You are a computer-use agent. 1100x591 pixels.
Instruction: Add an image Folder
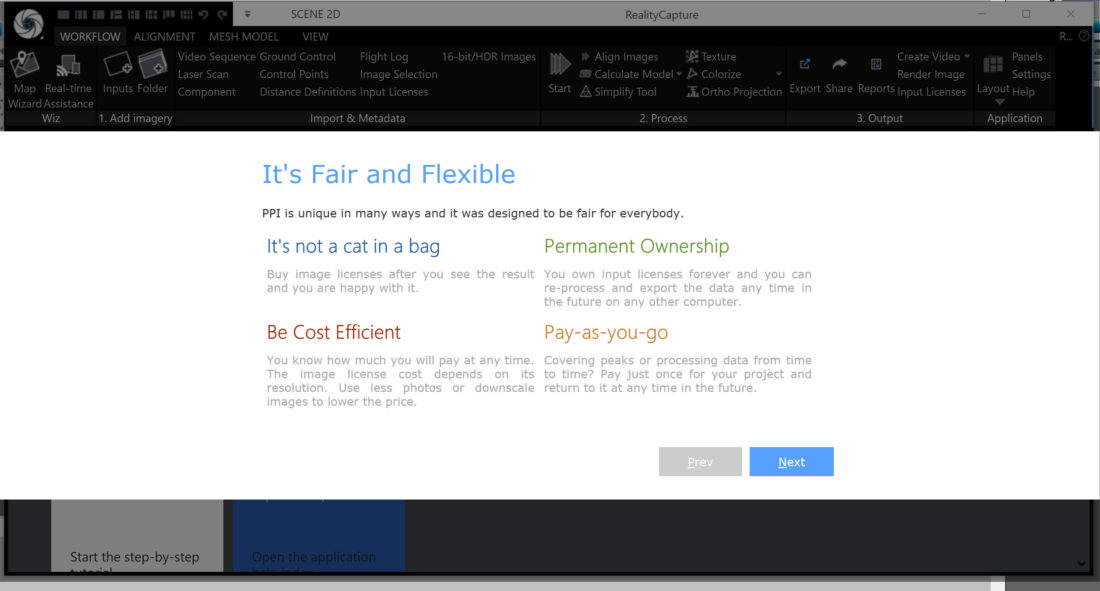(x=152, y=73)
